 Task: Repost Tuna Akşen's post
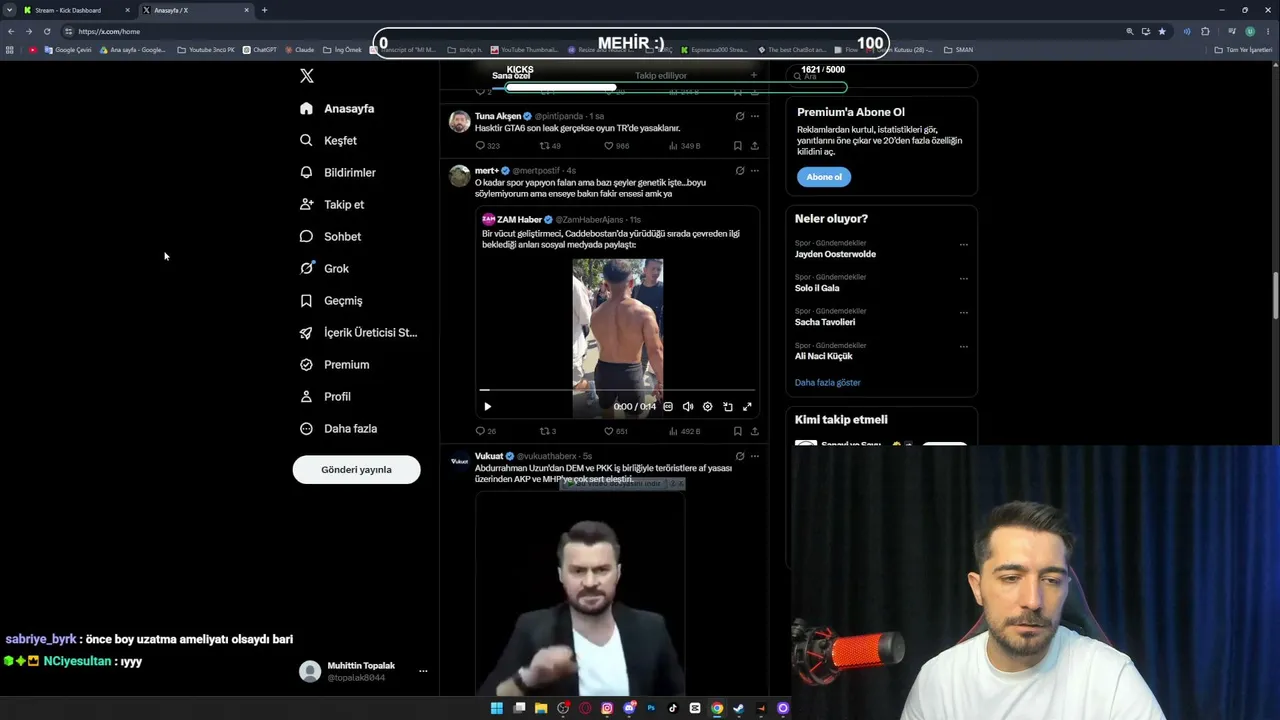click(x=550, y=146)
